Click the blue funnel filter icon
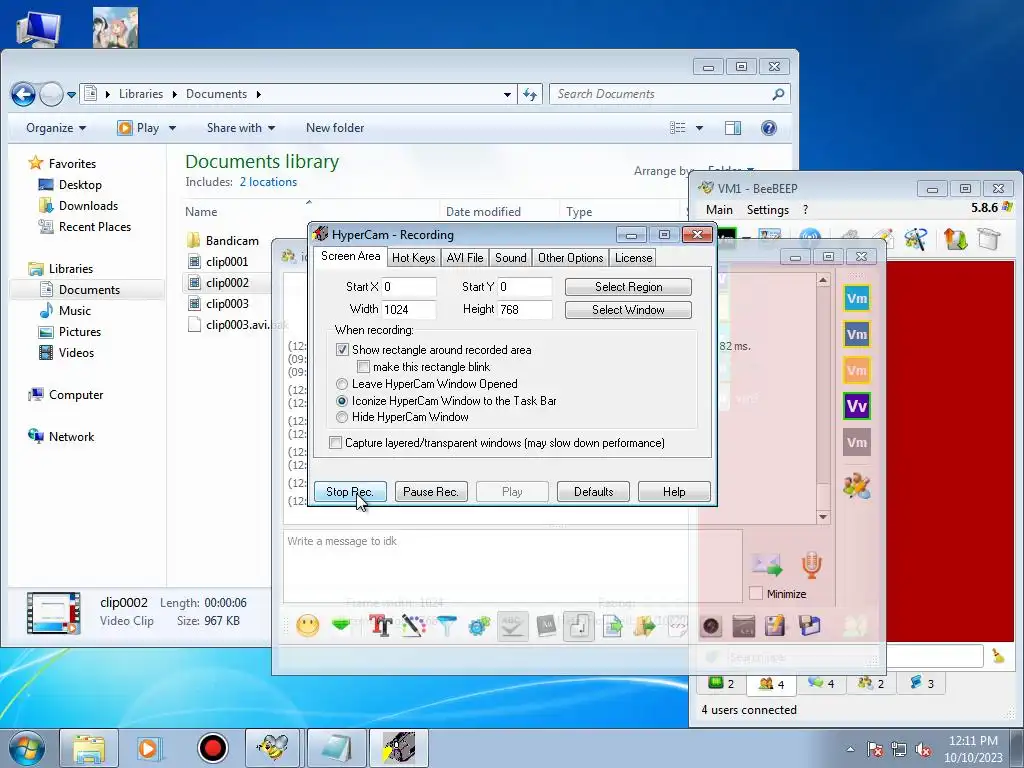The width and height of the screenshot is (1024, 768). click(447, 626)
